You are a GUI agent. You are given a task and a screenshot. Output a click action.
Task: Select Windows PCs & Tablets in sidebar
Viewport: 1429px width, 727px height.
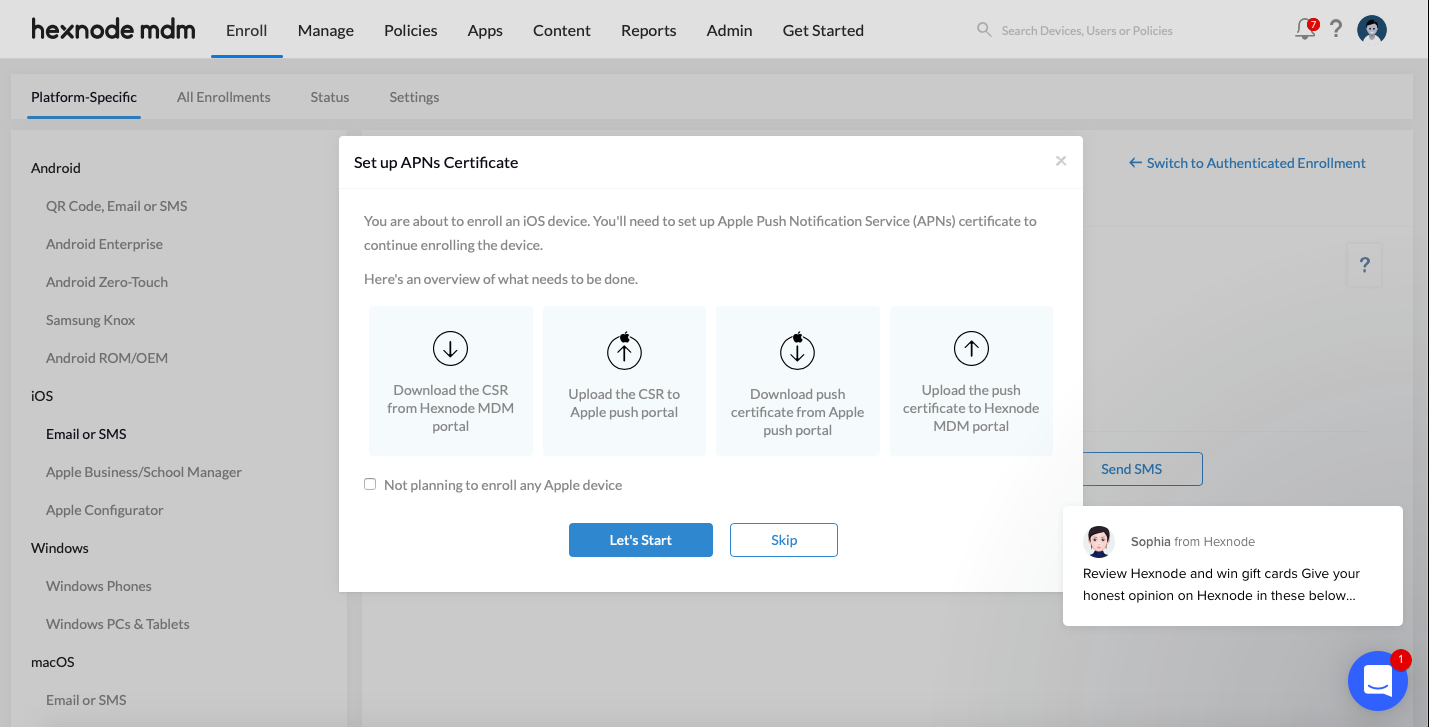118,624
